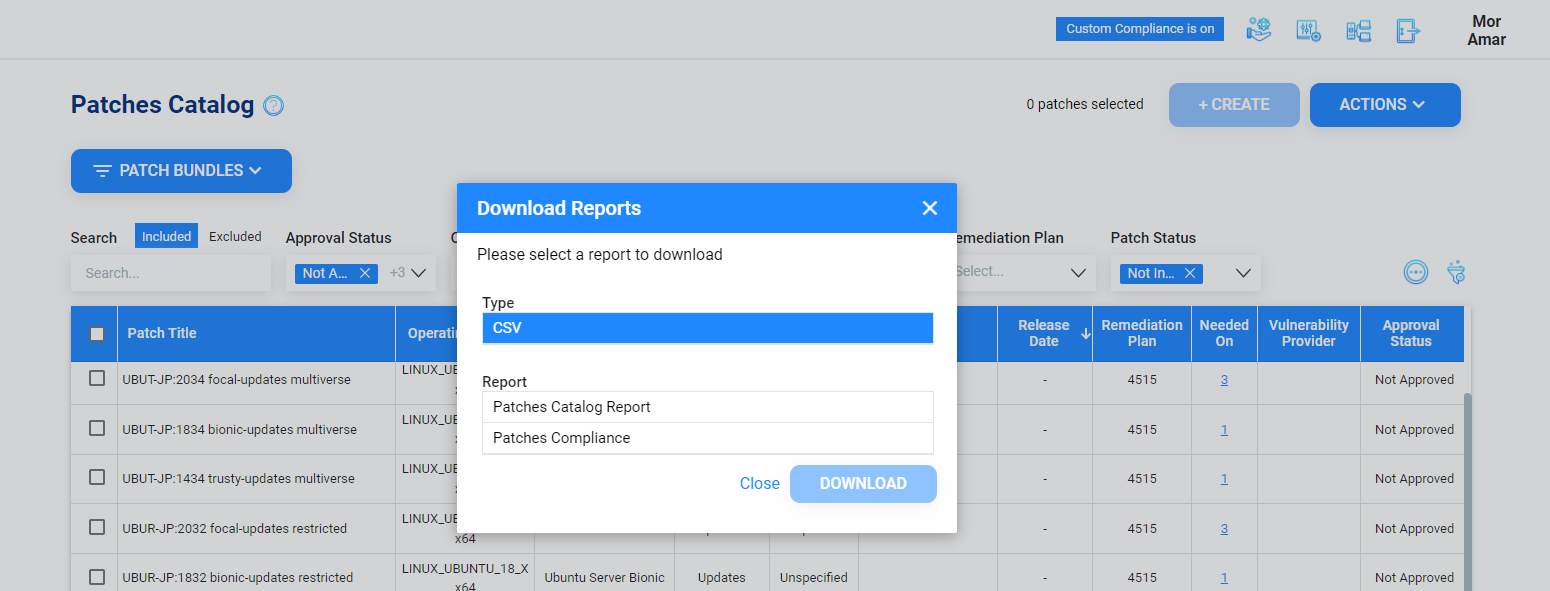Open the Needed On link showing 3

[1224, 379]
